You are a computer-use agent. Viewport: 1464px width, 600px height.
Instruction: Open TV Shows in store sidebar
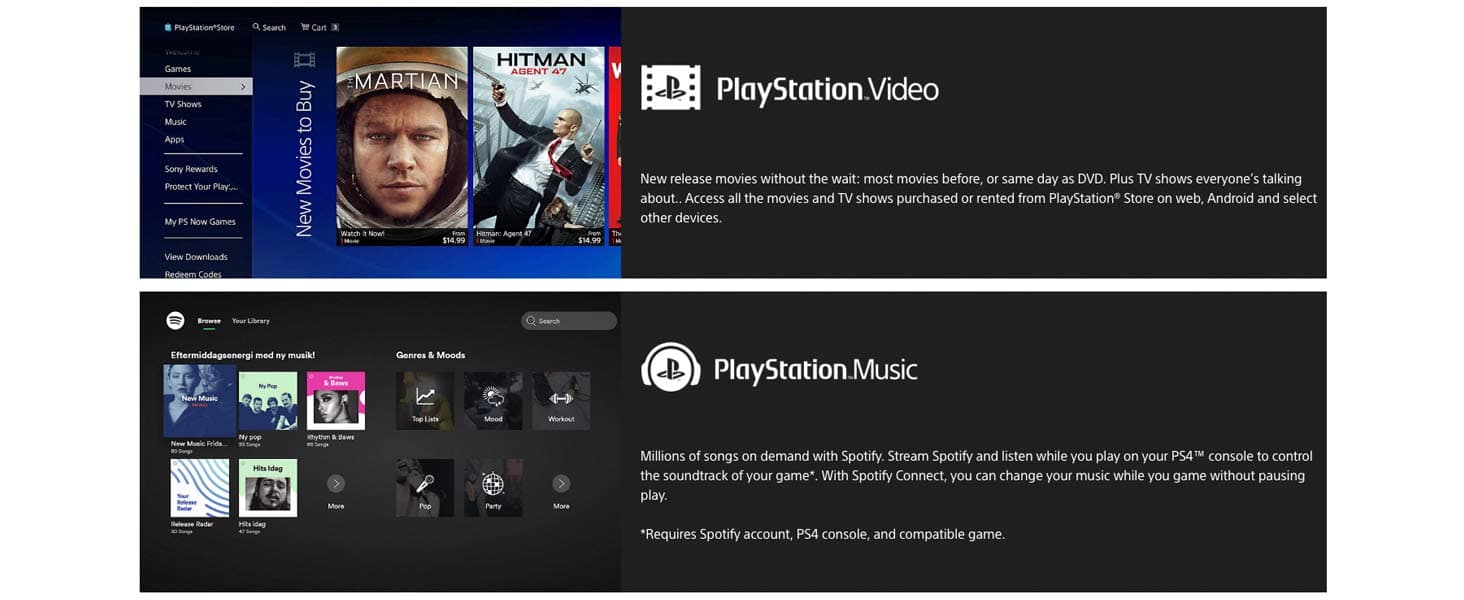pos(183,104)
